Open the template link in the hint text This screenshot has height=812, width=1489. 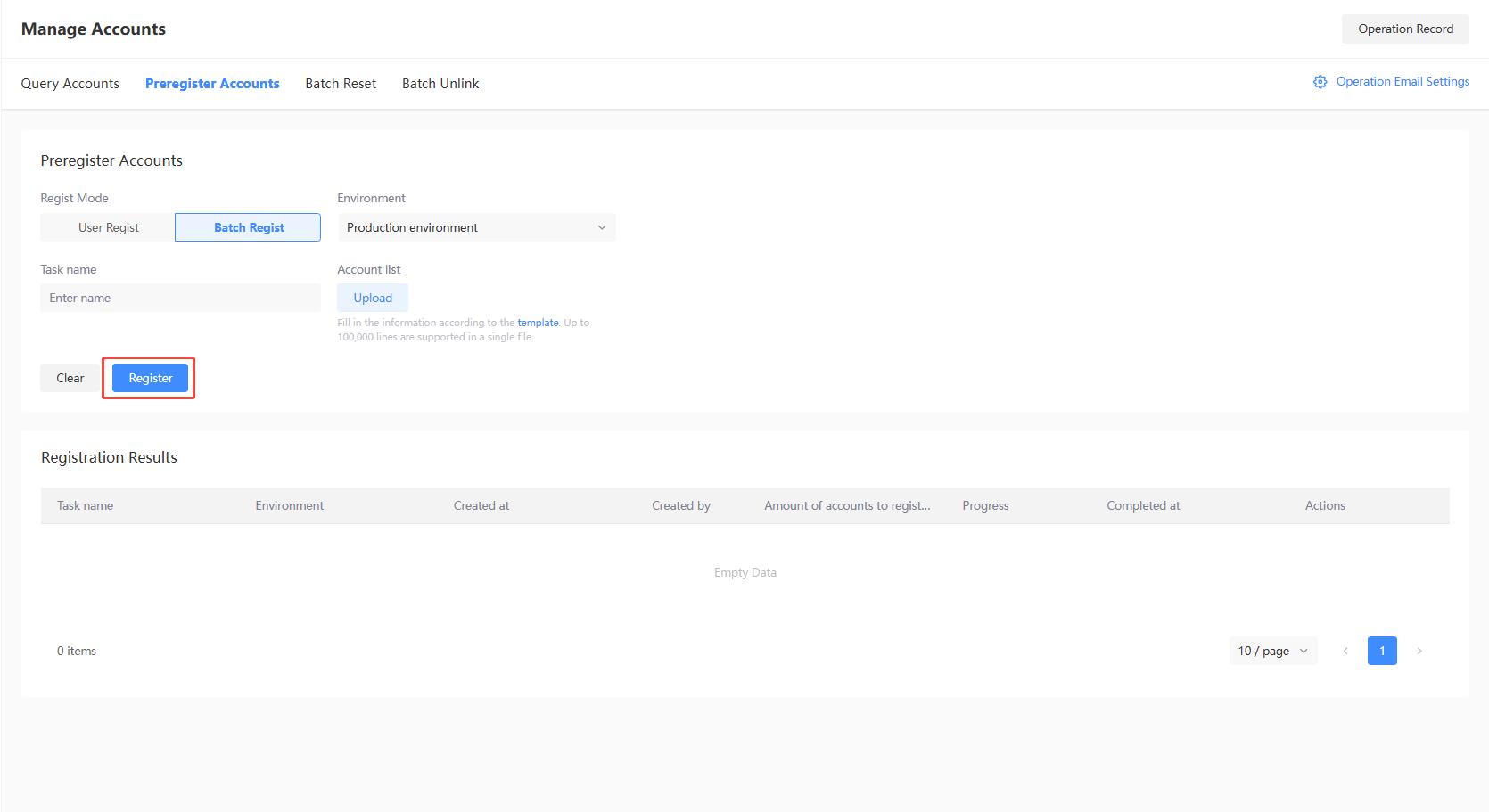[538, 323]
